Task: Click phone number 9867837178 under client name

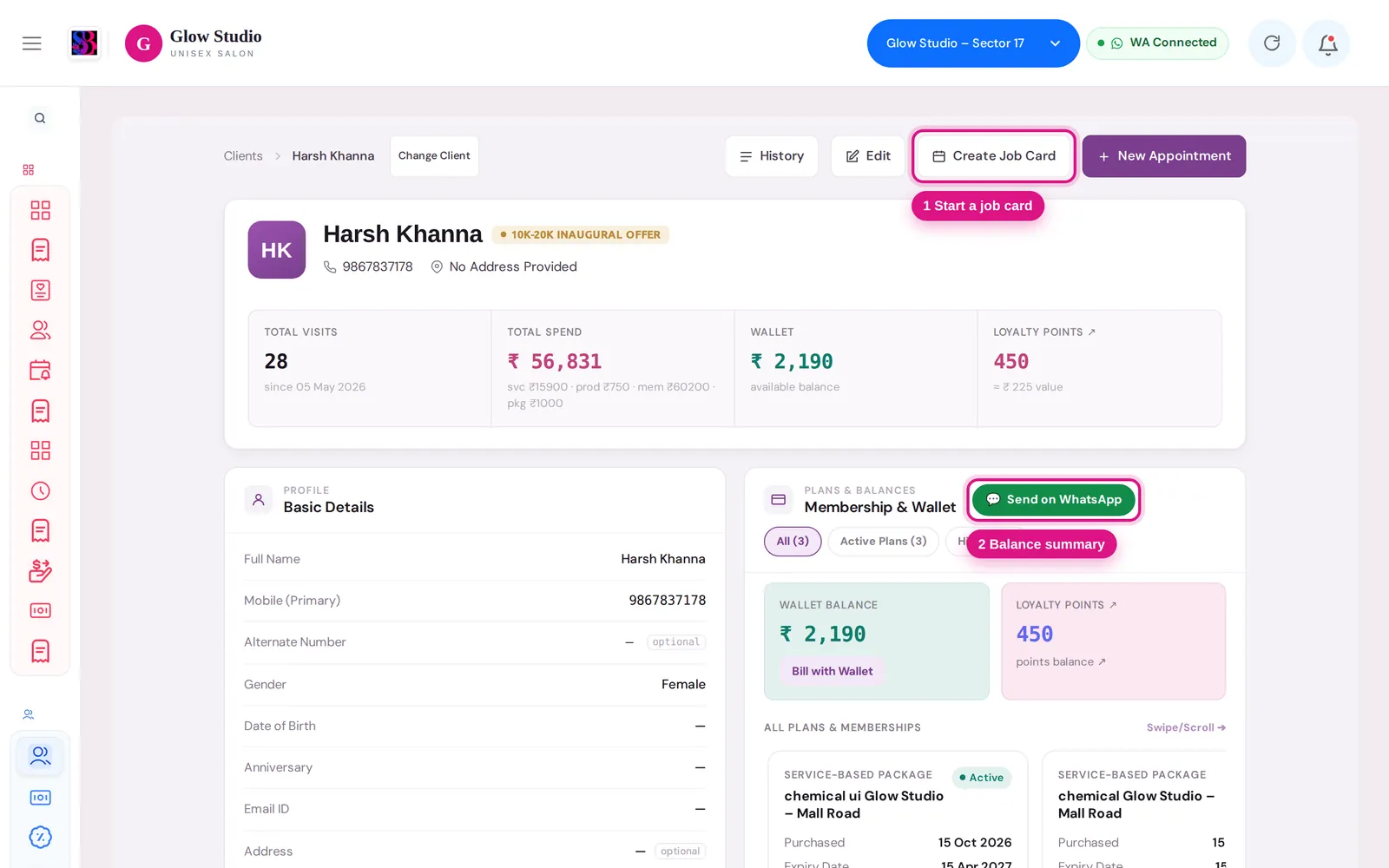Action: tap(378, 266)
